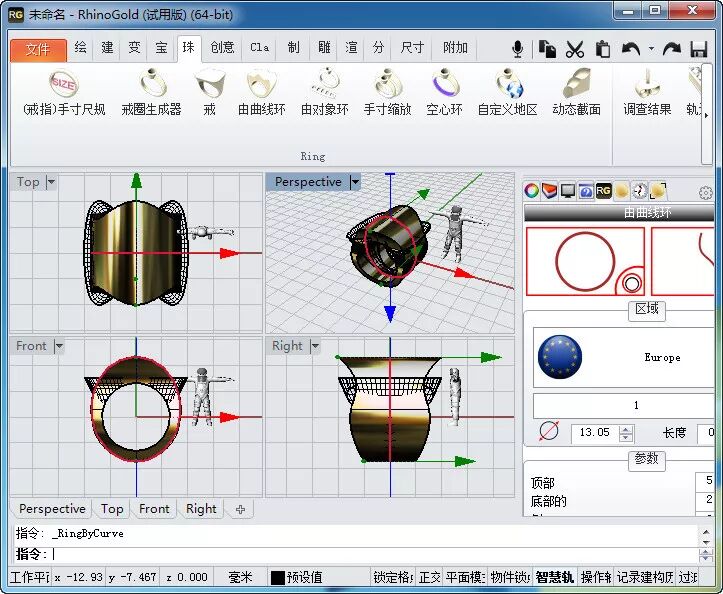The height and width of the screenshot is (594, 723).
Task: Open the 手寸缩放 ring resize tool
Action: click(x=387, y=93)
